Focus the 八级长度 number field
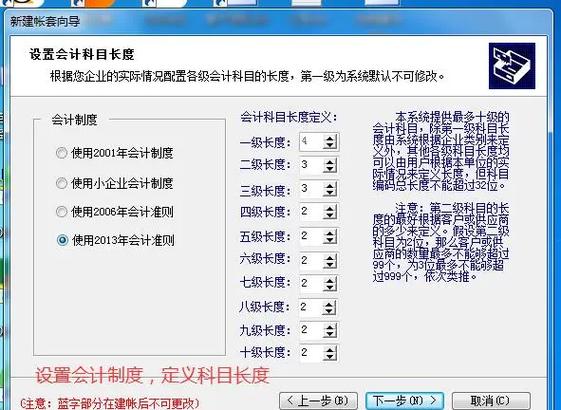The image size is (561, 410). pos(311,307)
